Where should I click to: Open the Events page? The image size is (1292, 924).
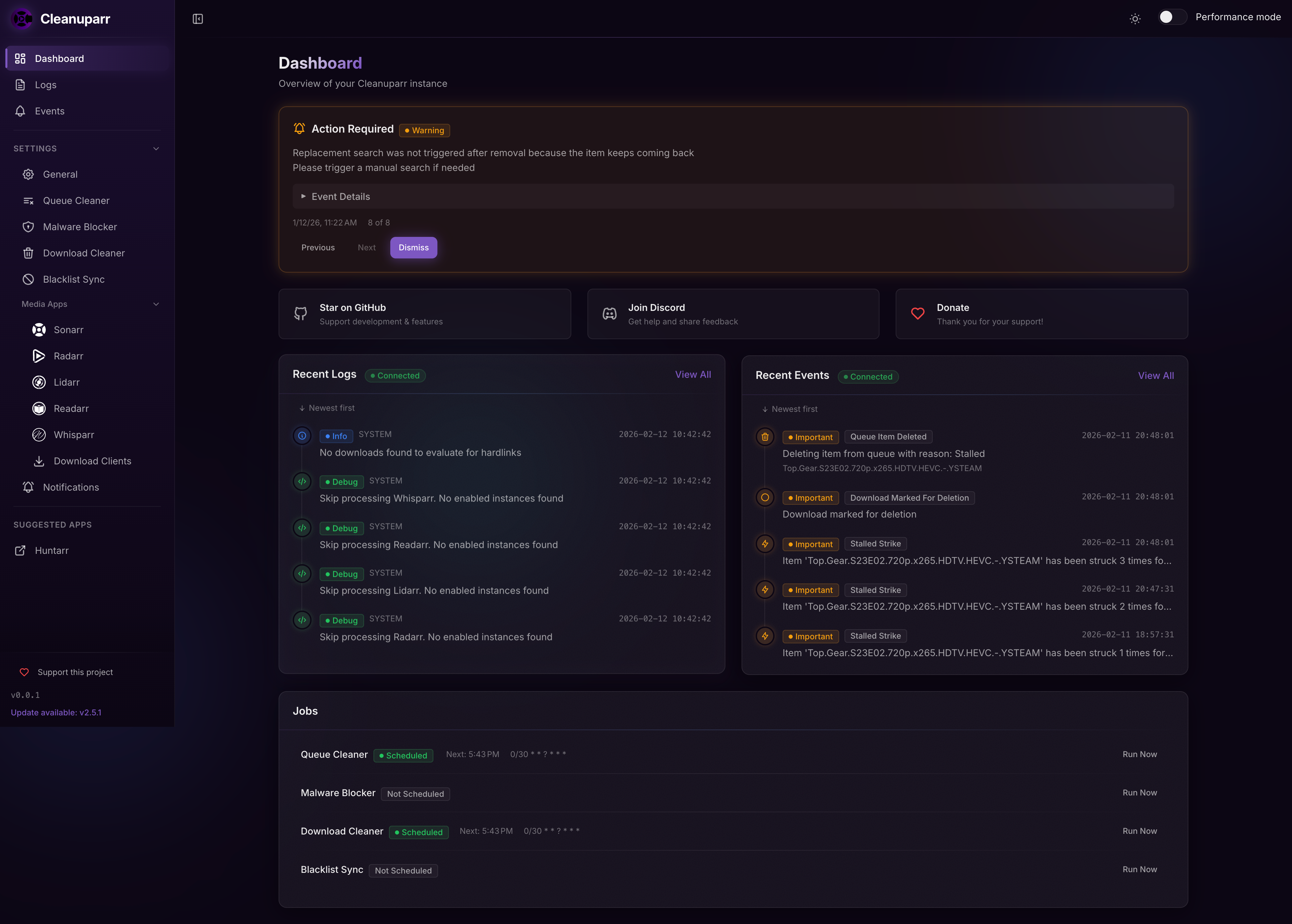click(88, 111)
